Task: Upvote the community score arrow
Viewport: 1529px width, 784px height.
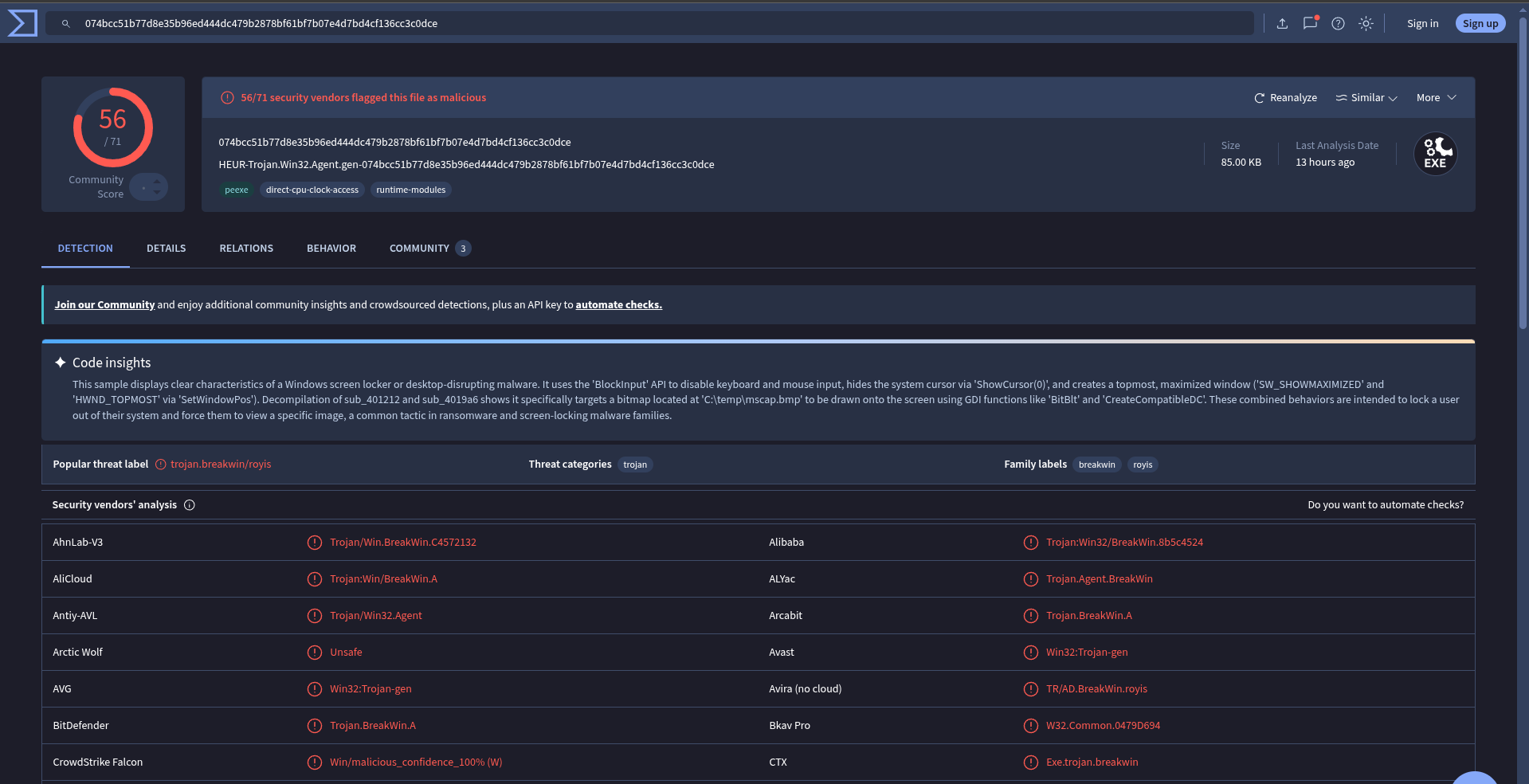Action: click(157, 182)
